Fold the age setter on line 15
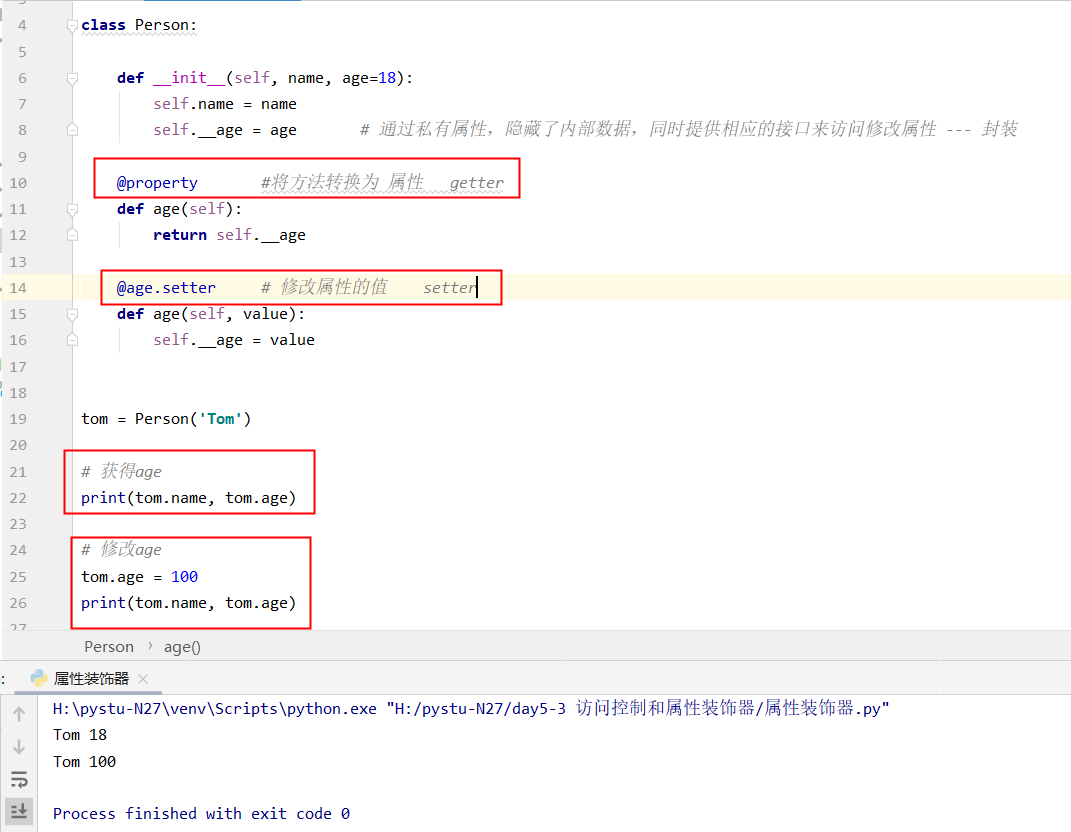This screenshot has height=832, width=1071. [x=72, y=314]
